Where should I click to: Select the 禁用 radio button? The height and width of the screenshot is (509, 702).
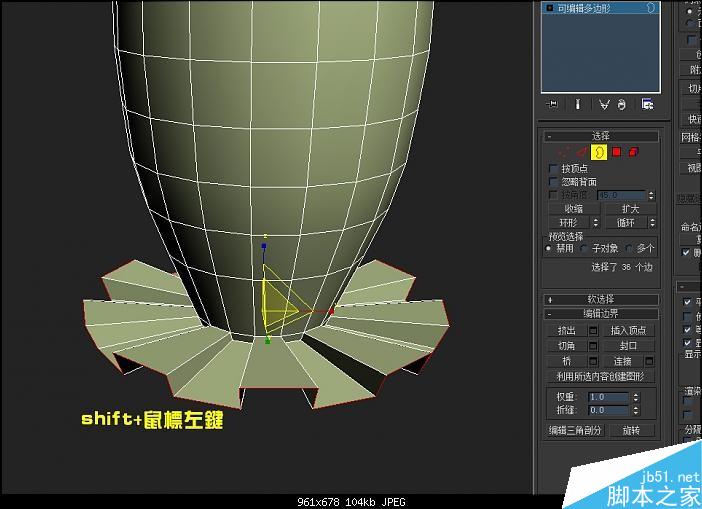(548, 248)
